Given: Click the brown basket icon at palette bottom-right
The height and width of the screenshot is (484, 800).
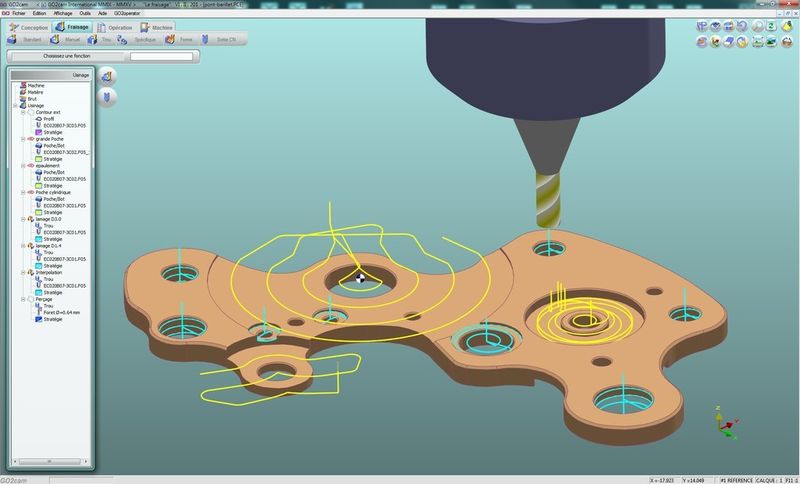Looking at the screenshot, I should coord(786,42).
